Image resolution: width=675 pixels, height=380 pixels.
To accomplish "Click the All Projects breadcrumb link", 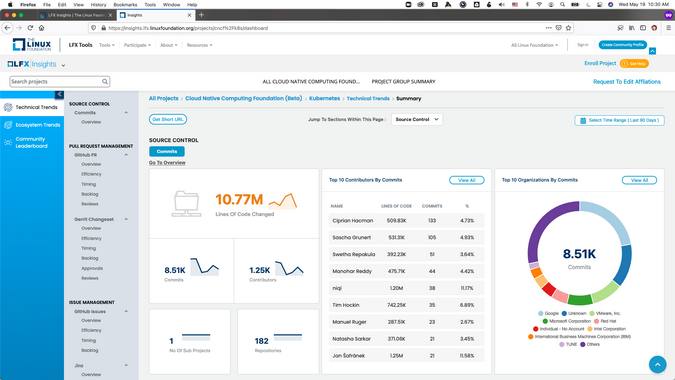I will tap(164, 99).
